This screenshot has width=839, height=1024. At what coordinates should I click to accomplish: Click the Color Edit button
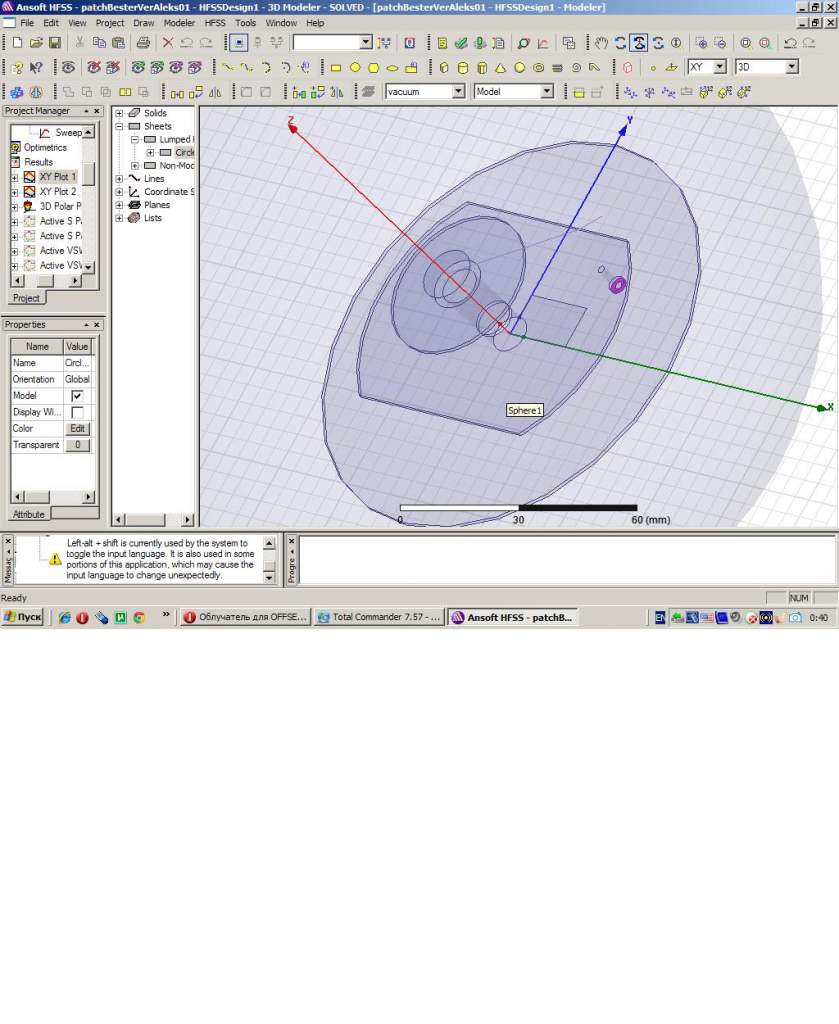pyautogui.click(x=77, y=428)
